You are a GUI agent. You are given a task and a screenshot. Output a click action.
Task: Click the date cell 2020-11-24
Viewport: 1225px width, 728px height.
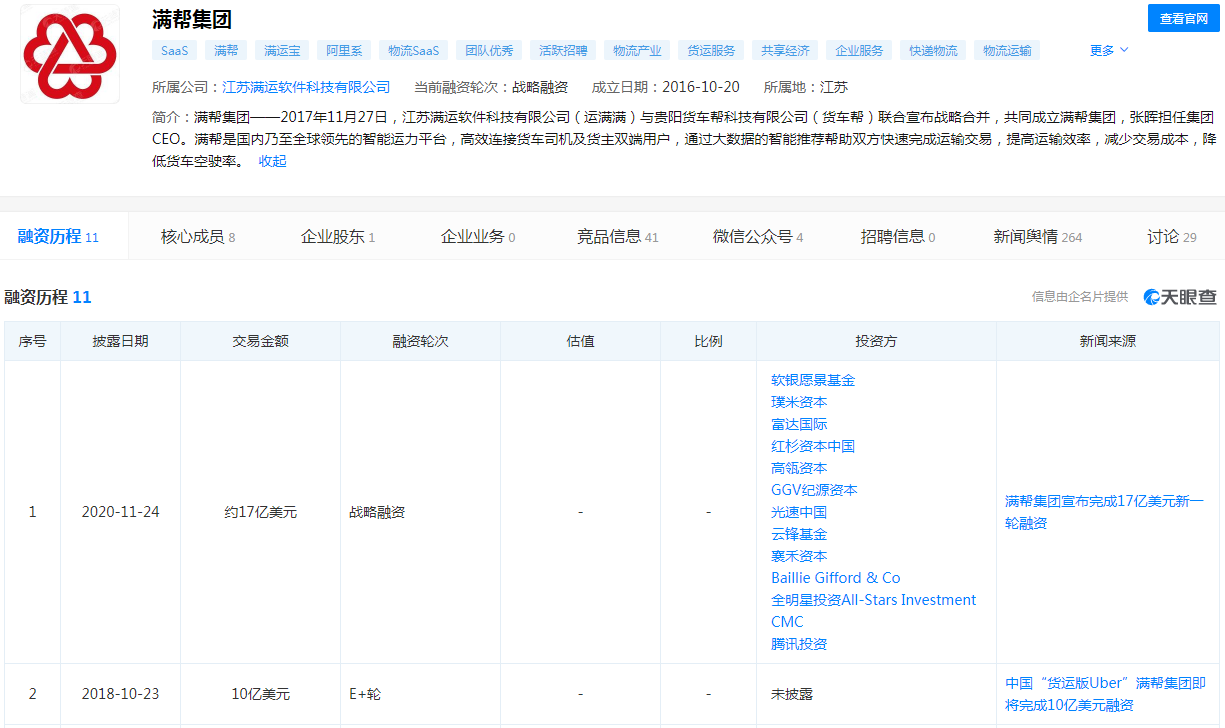(x=120, y=512)
